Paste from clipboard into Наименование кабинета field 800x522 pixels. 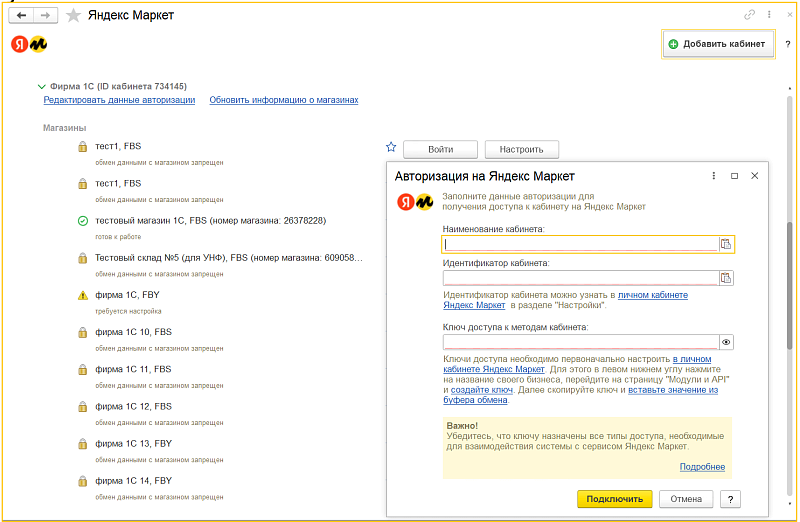coord(726,244)
